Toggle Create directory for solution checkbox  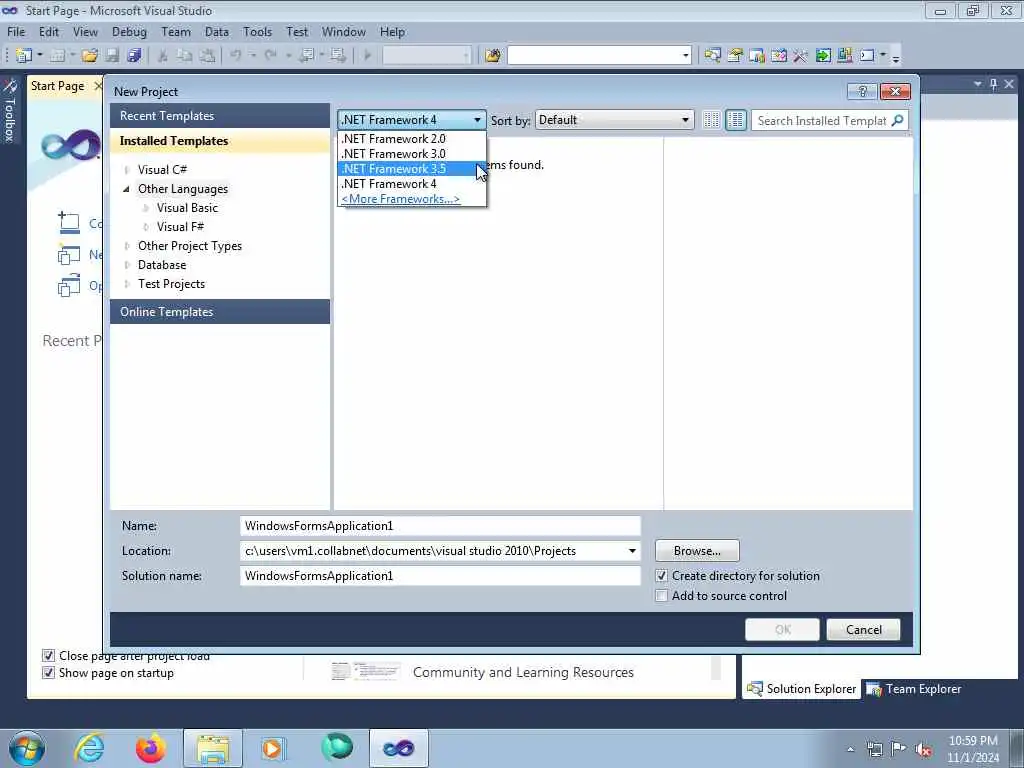pos(662,576)
